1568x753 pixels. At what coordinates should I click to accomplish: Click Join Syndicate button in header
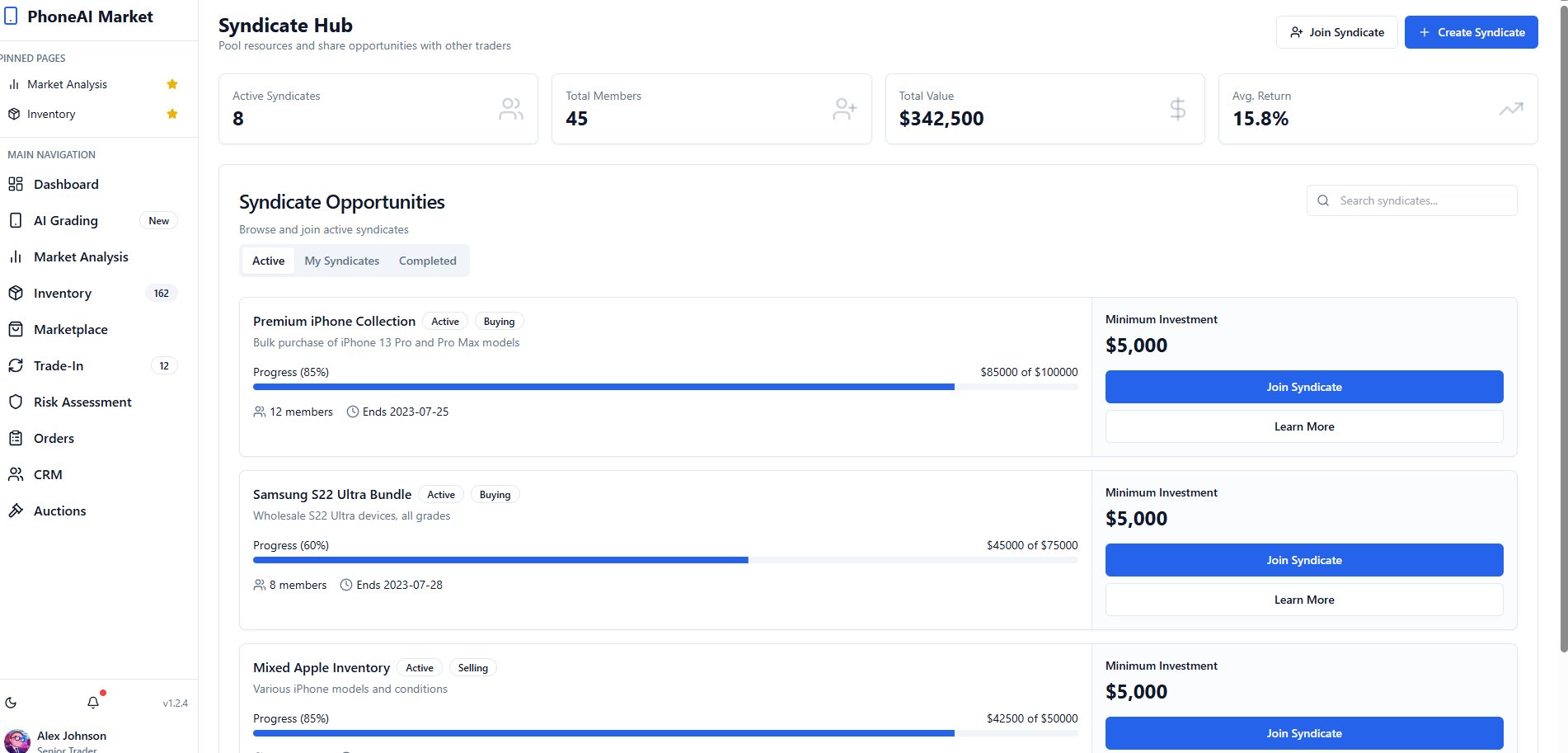coord(1336,32)
